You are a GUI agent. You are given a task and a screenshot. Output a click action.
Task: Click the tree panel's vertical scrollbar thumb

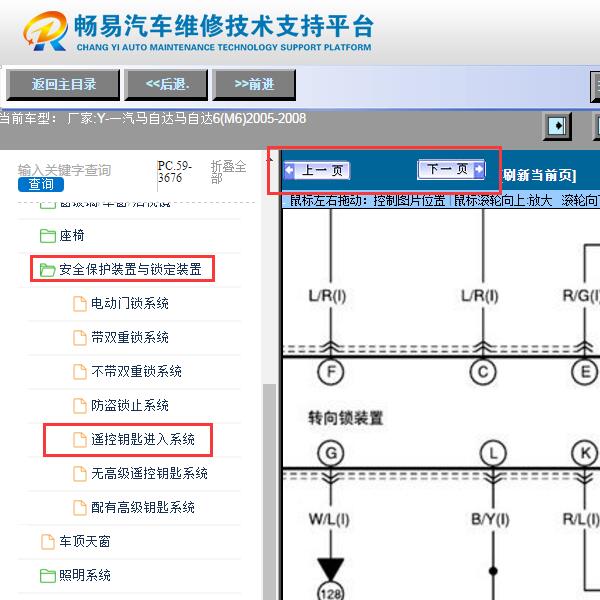coord(270,492)
